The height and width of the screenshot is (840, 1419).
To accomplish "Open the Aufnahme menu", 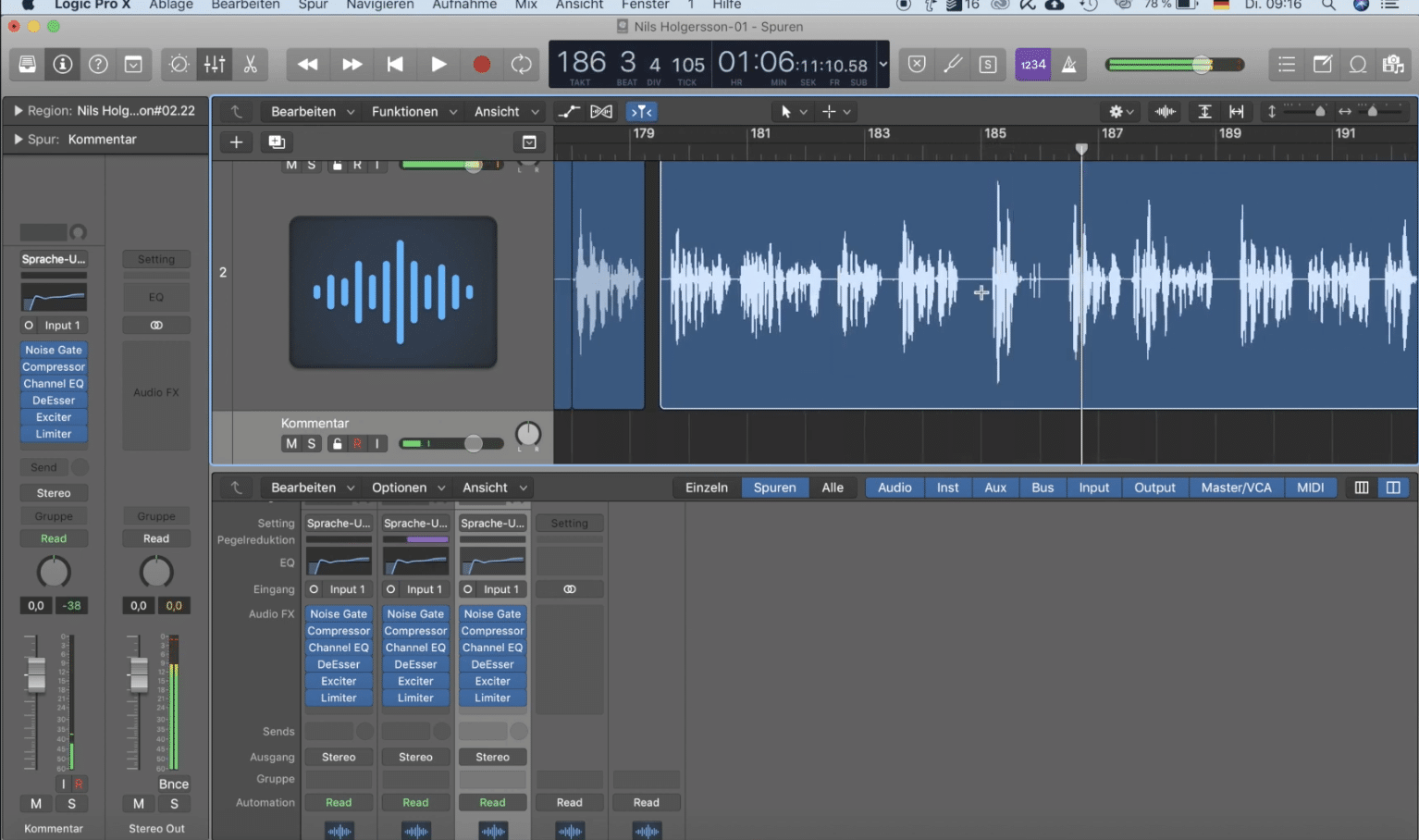I will (464, 5).
